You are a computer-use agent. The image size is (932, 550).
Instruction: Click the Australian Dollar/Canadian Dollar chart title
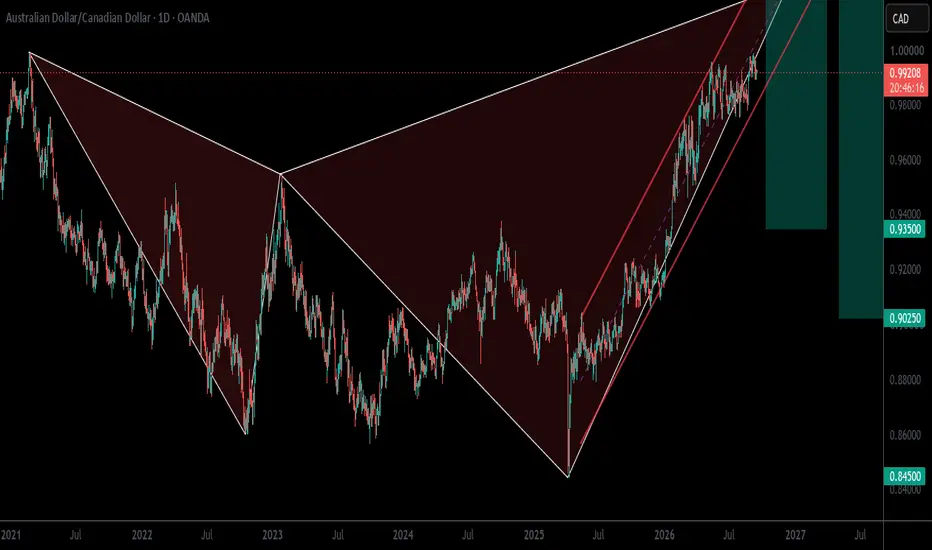click(107, 18)
